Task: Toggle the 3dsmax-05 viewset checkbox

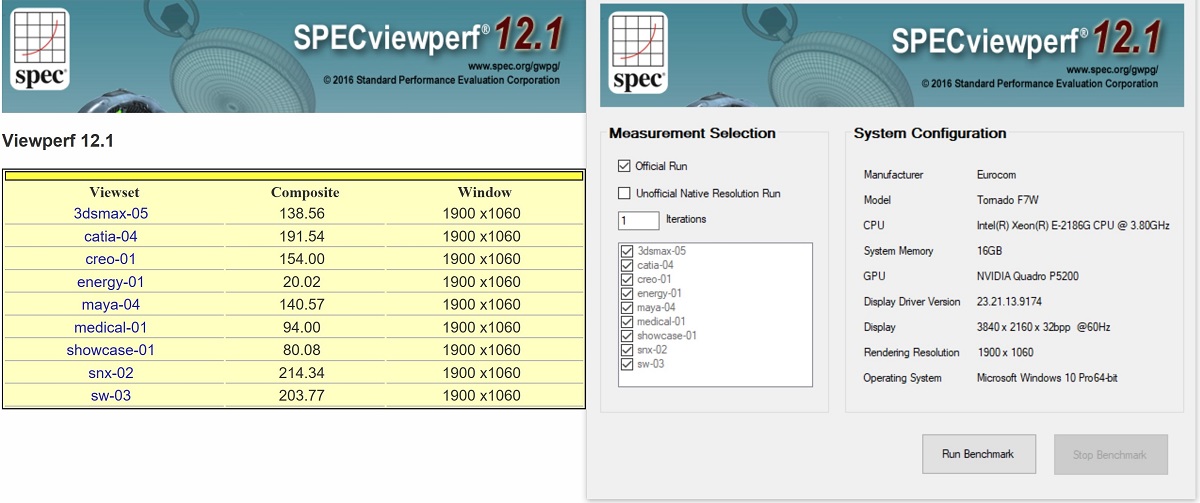Action: [x=627, y=251]
